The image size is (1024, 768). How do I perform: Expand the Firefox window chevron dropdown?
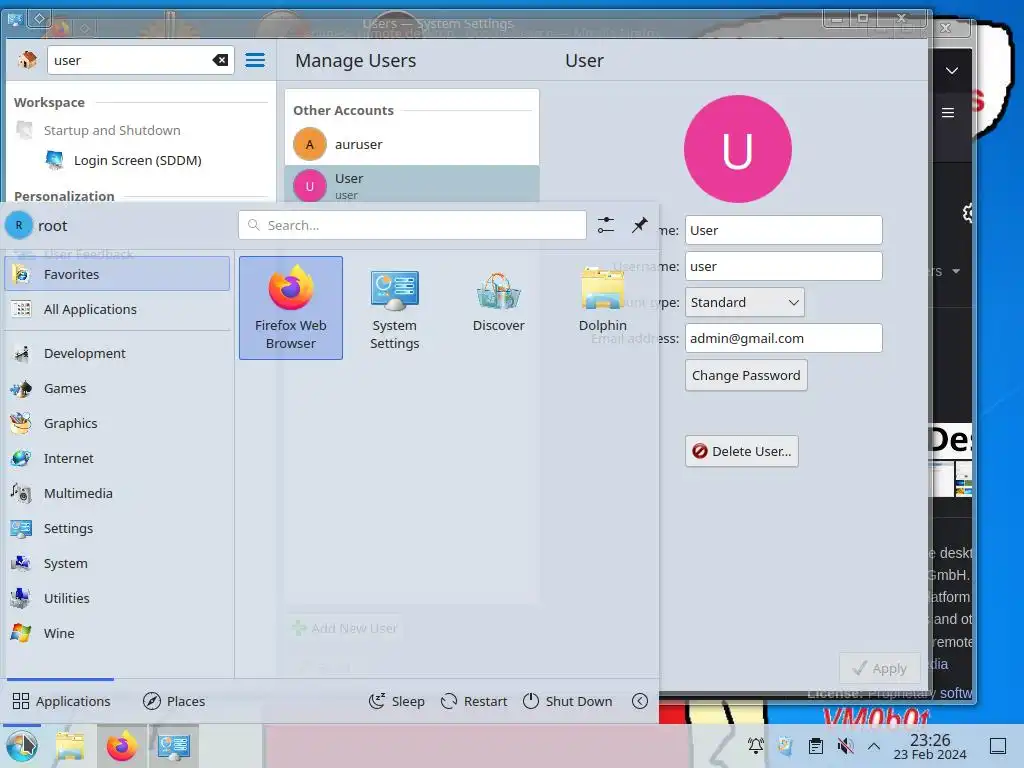point(952,71)
